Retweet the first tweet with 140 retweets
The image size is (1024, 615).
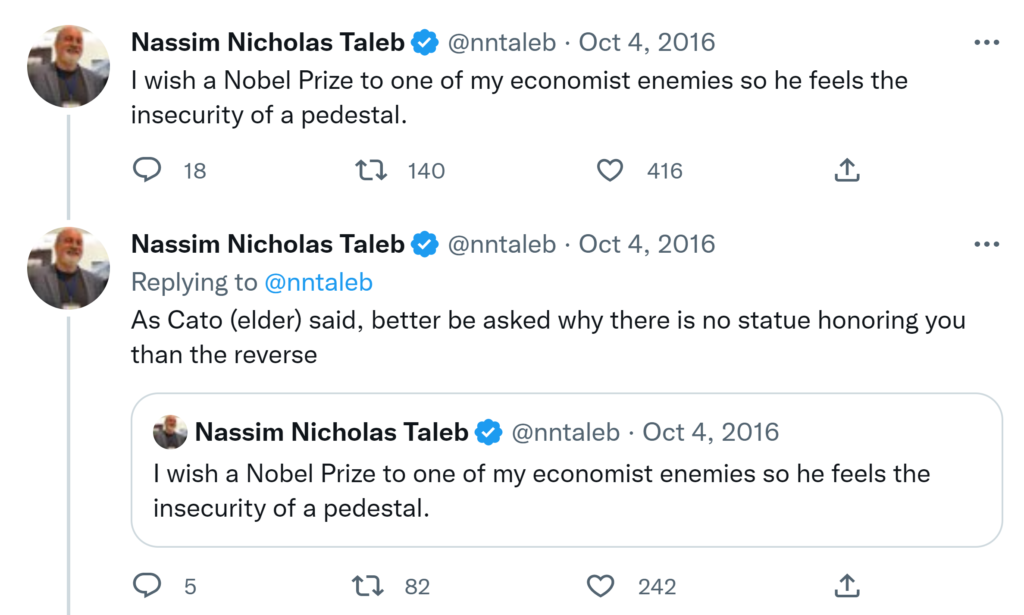(371, 171)
